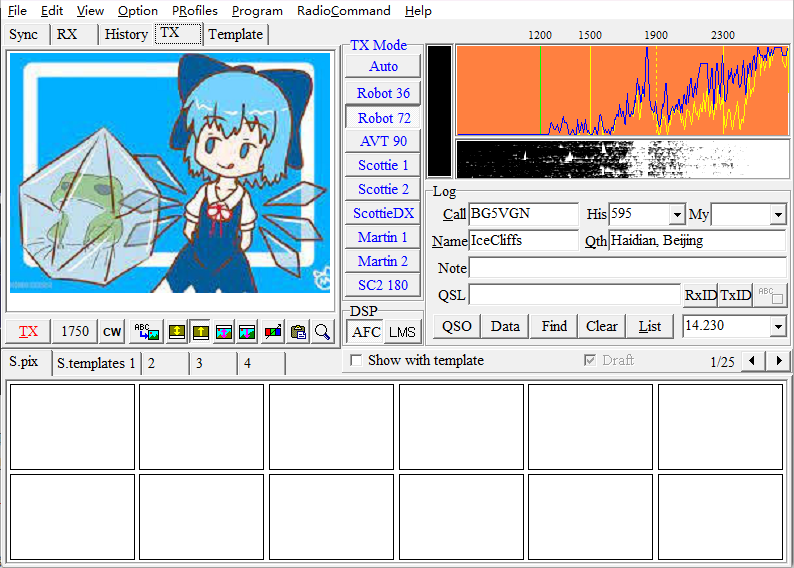This screenshot has height=568, width=794.
Task: Click the Find button
Action: point(554,327)
